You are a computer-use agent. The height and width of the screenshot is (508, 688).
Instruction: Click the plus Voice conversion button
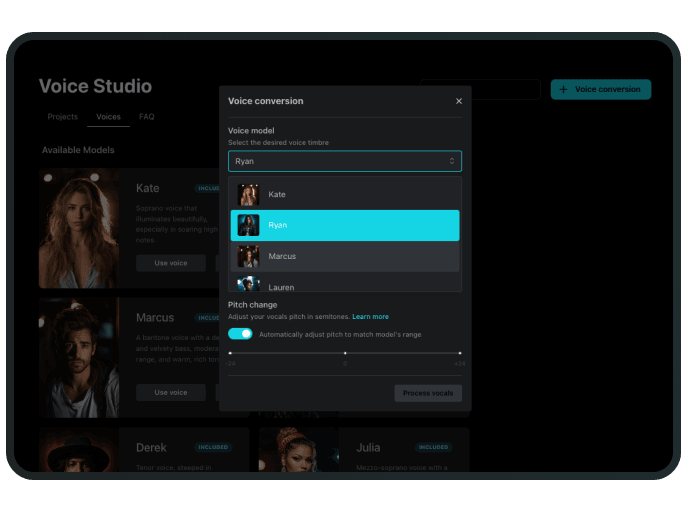click(x=600, y=89)
